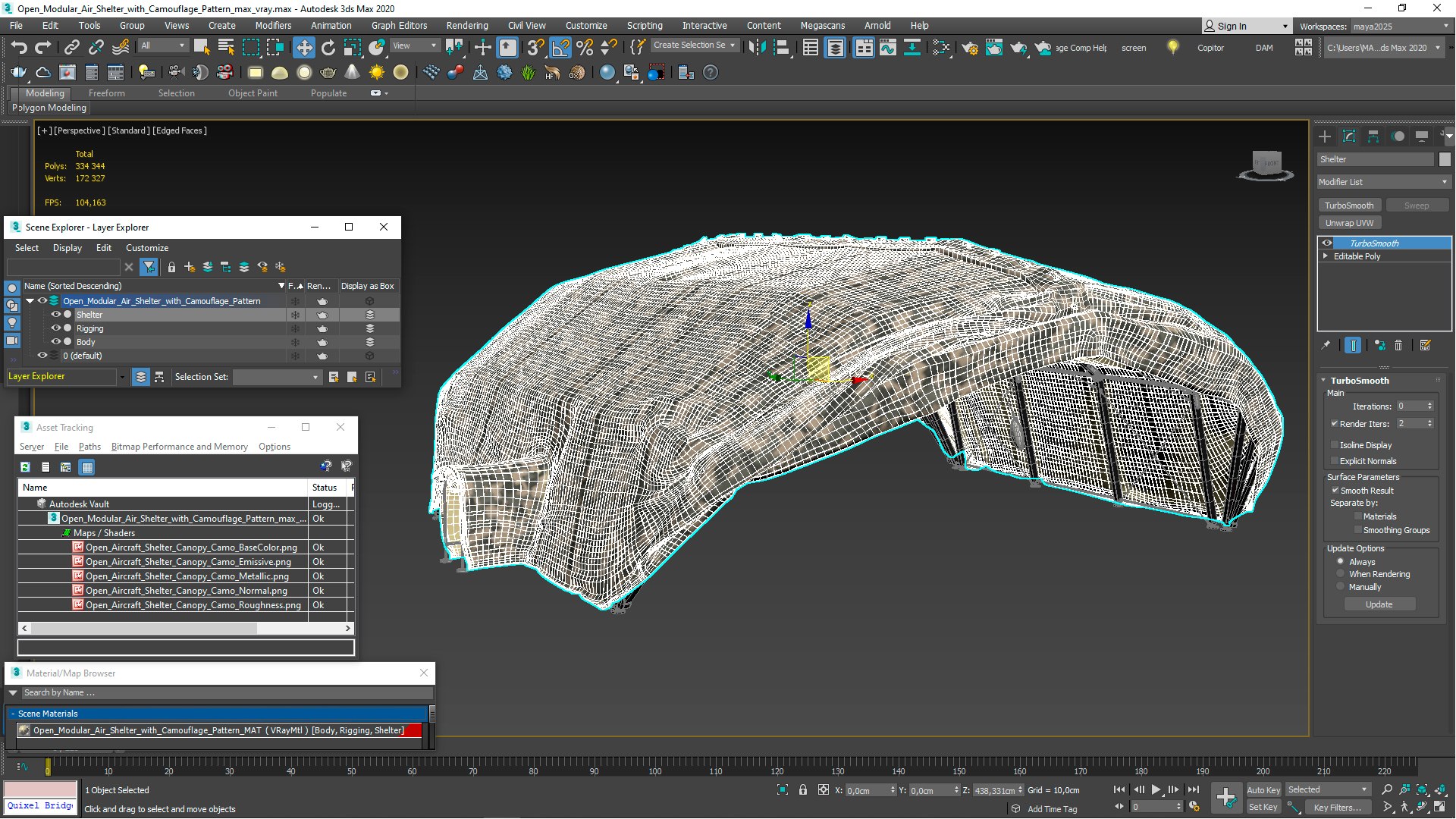Switch to the Freeform ribbon tab
This screenshot has width=1456, height=819.
tap(106, 93)
